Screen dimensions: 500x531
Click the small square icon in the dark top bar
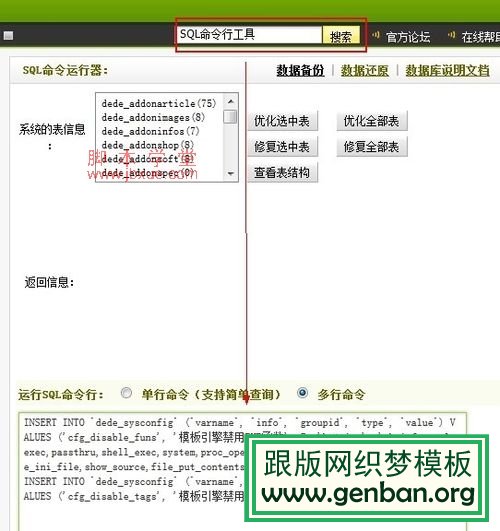[x=8, y=36]
